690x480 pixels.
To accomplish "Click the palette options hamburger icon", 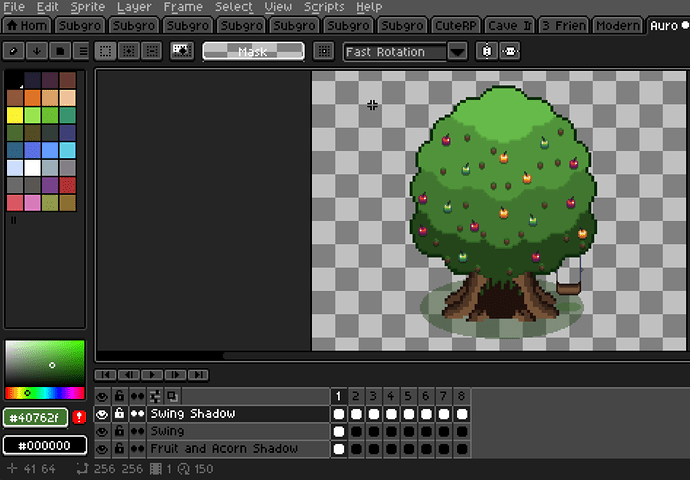I will point(82,51).
